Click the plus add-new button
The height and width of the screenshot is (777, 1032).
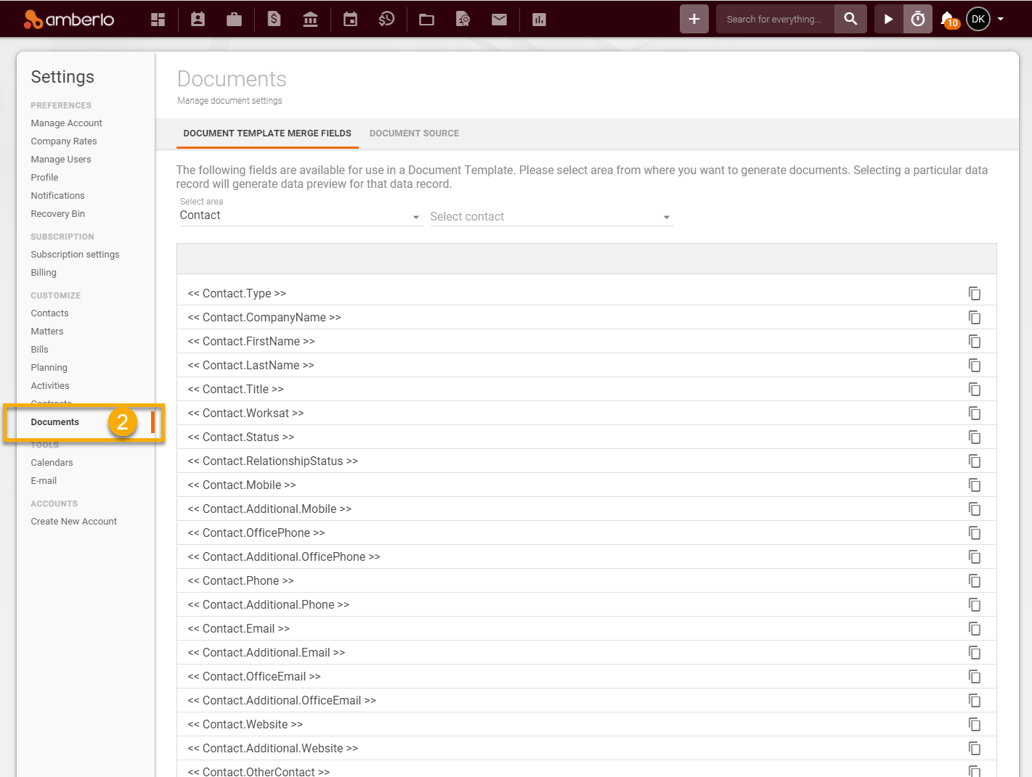click(694, 19)
